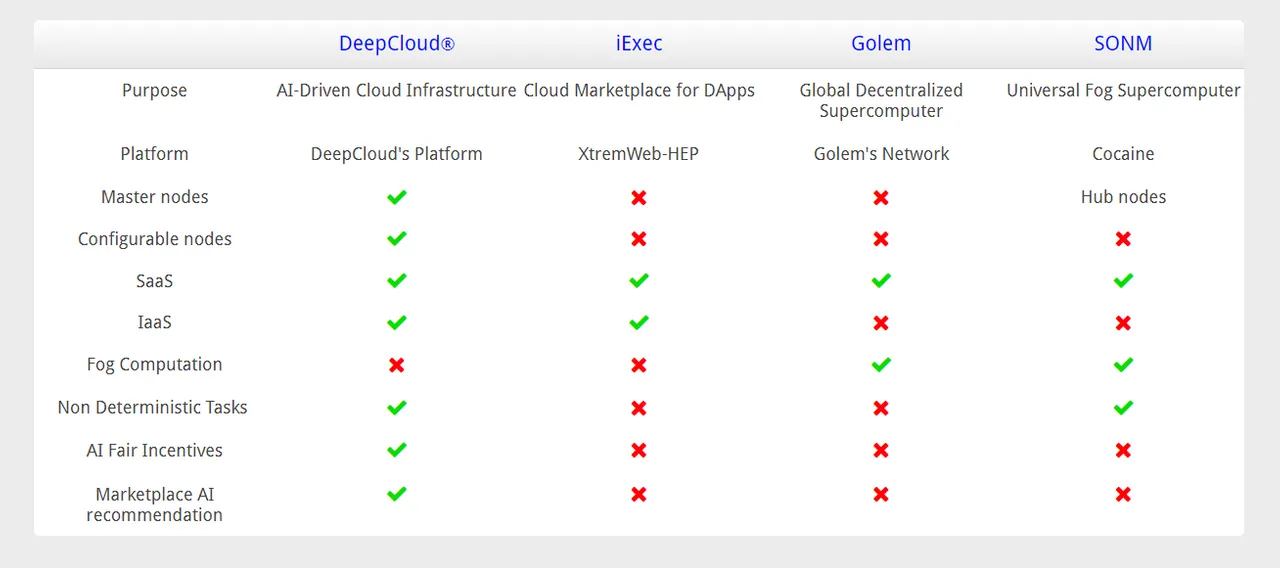Click SONM's red cross for Marketplace AI recommendation
Screen dimensions: 1280x568
pyautogui.click(x=1123, y=494)
